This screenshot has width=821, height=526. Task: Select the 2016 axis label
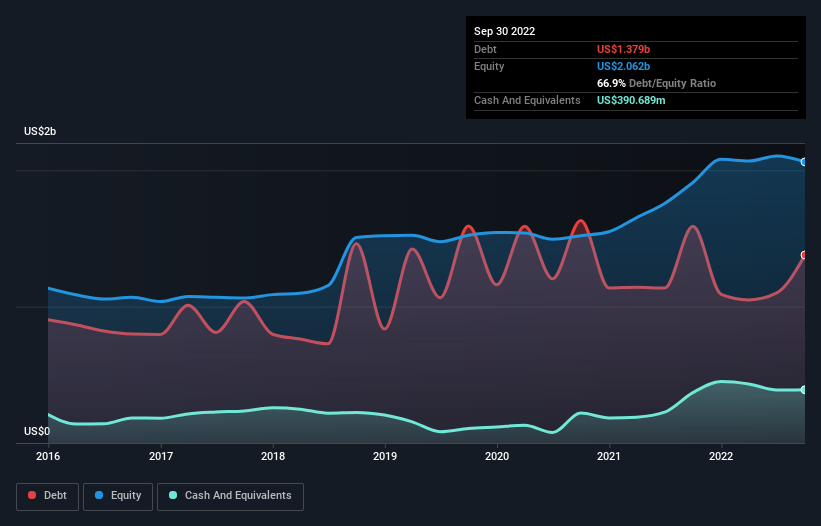[x=48, y=456]
